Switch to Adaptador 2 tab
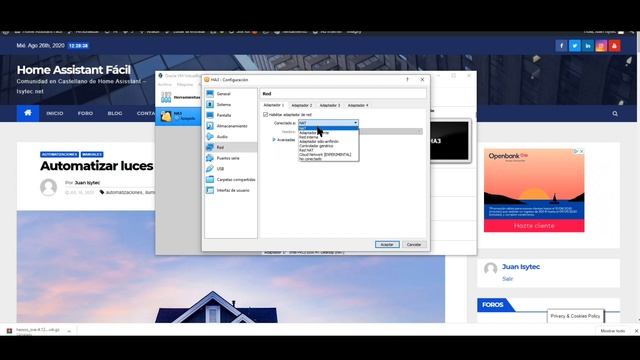Viewport: 640px width, 360px height. [302, 105]
